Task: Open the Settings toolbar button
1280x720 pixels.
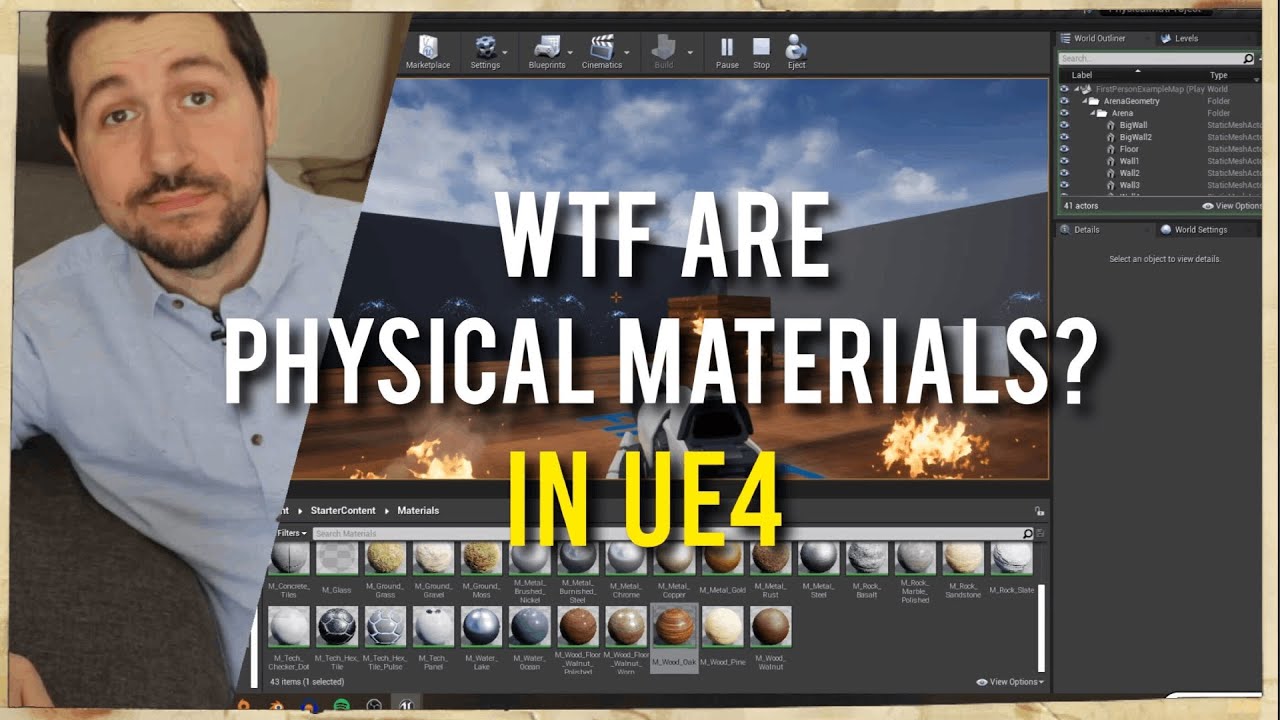Action: click(485, 52)
